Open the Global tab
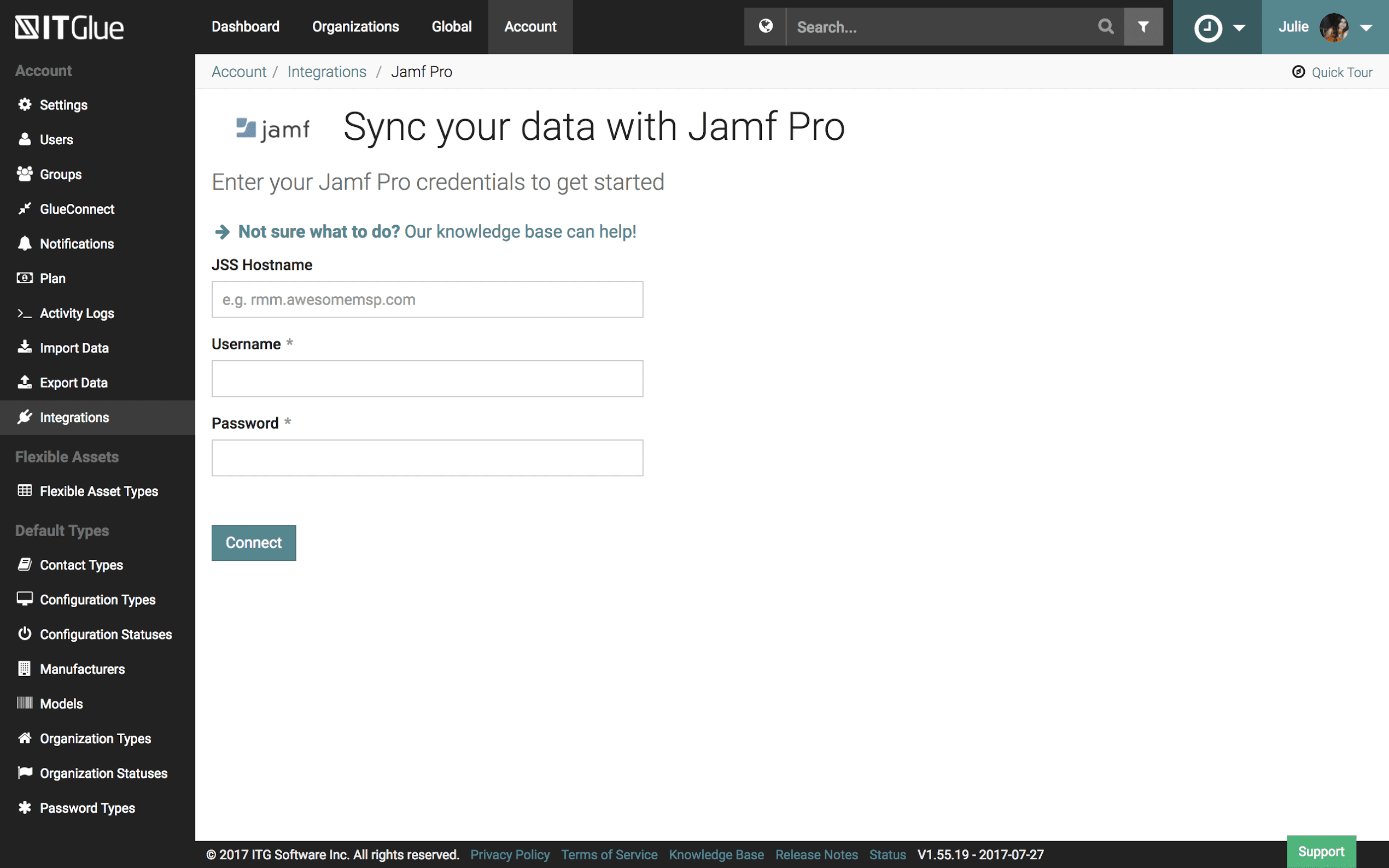This screenshot has height=868, width=1389. pyautogui.click(x=451, y=26)
